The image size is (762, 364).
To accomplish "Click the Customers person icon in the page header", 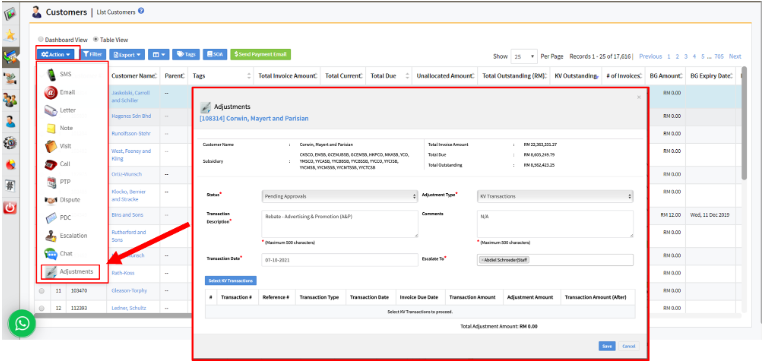I will pos(36,12).
